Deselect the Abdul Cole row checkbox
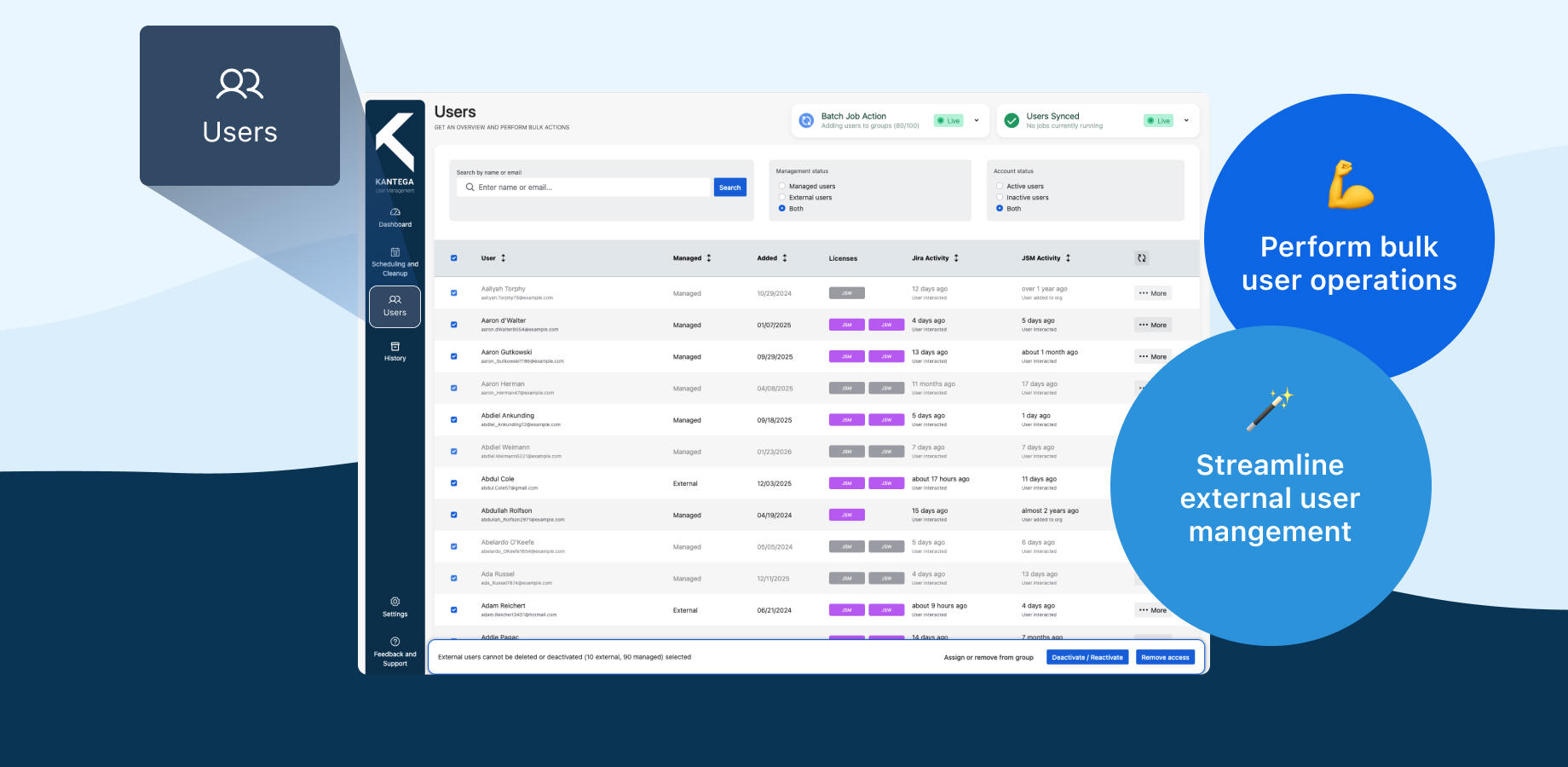This screenshot has height=767, width=1568. pos(453,483)
